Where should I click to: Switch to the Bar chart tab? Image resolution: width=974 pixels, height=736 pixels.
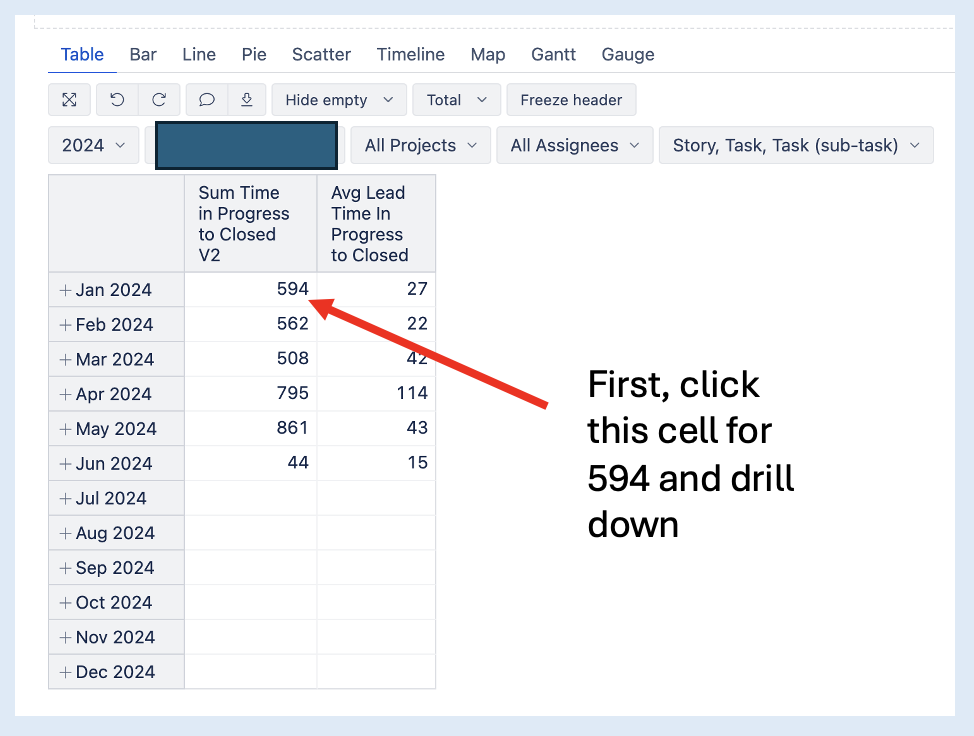pyautogui.click(x=143, y=55)
